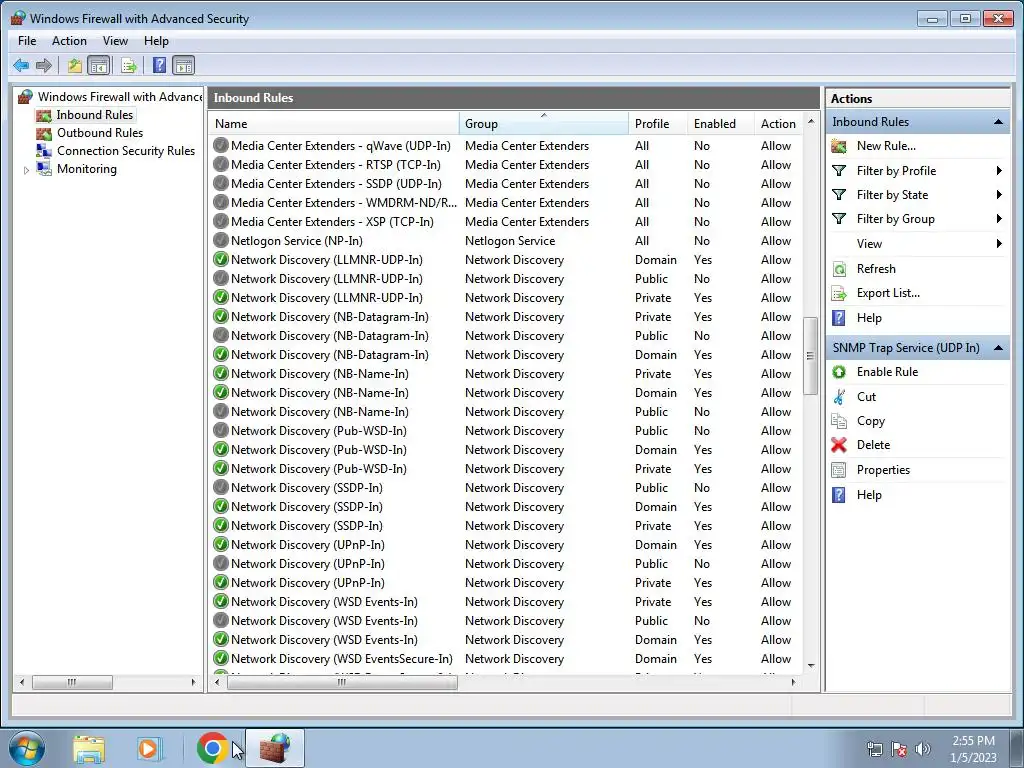Open the View submenu arrow in Actions
The width and height of the screenshot is (1024, 768).
[999, 244]
